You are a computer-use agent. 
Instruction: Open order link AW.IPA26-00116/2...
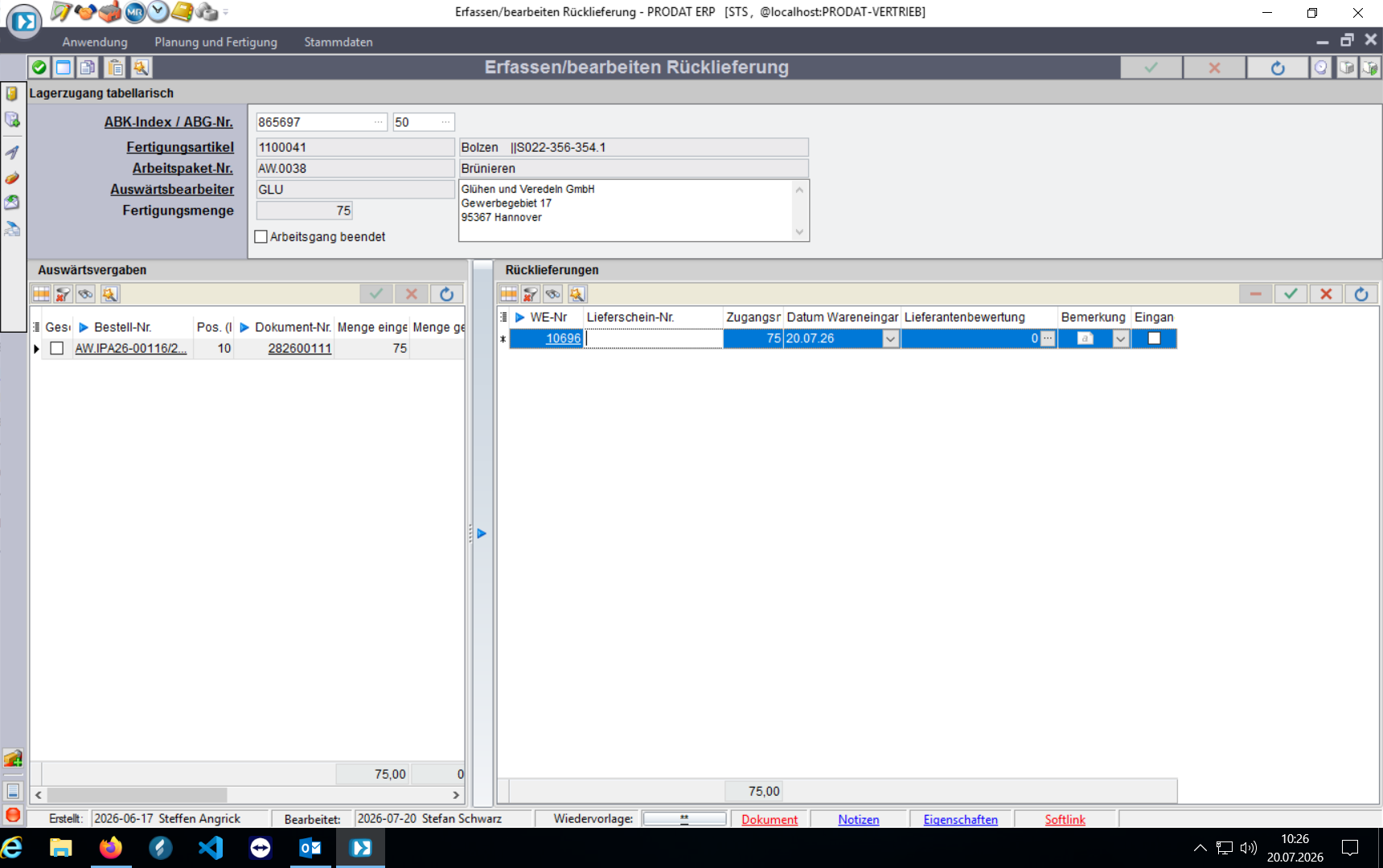(131, 348)
